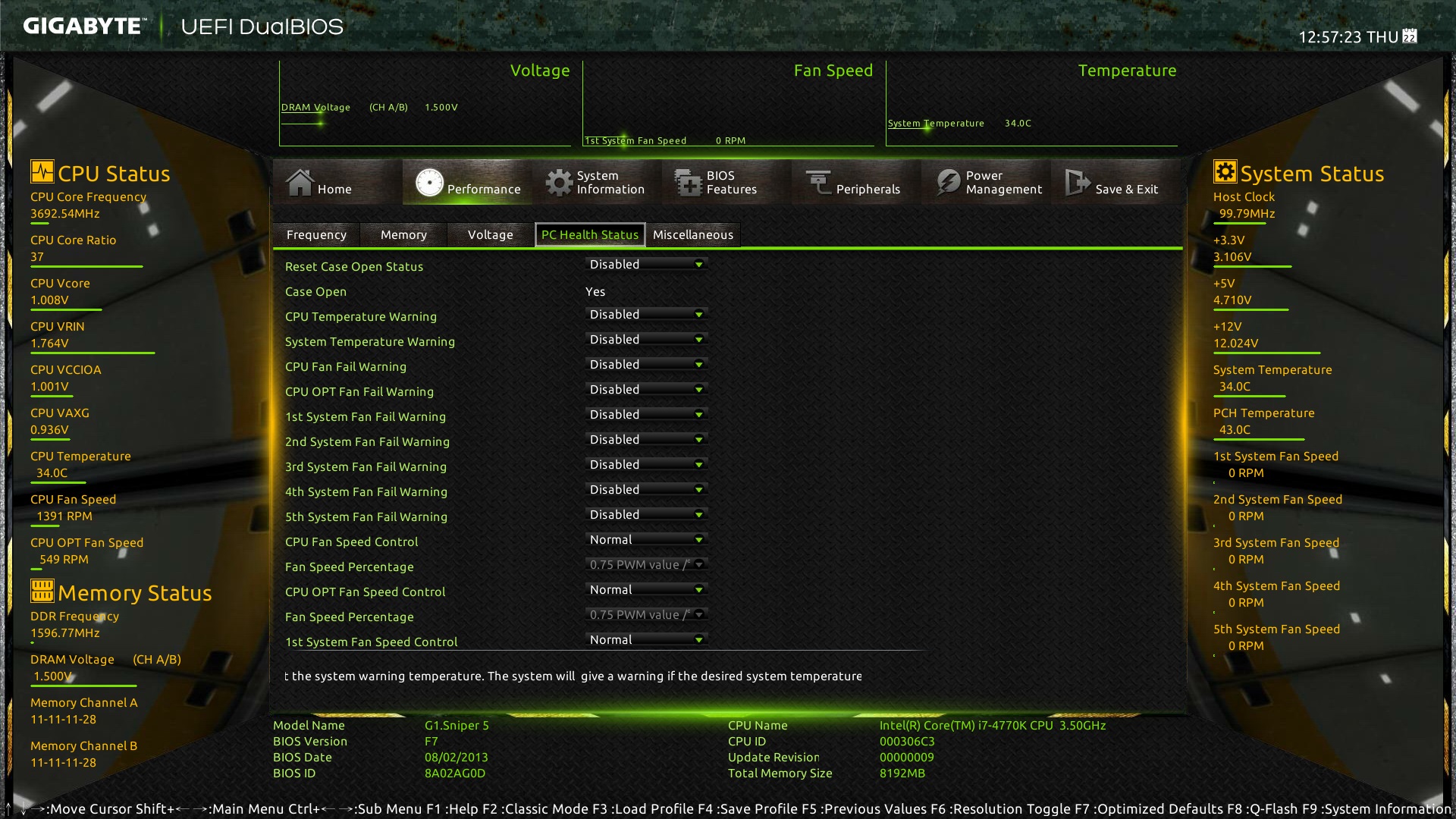The image size is (1456, 819).
Task: Click the CPU Fan Speed 1391 RPM value
Action: point(64,516)
